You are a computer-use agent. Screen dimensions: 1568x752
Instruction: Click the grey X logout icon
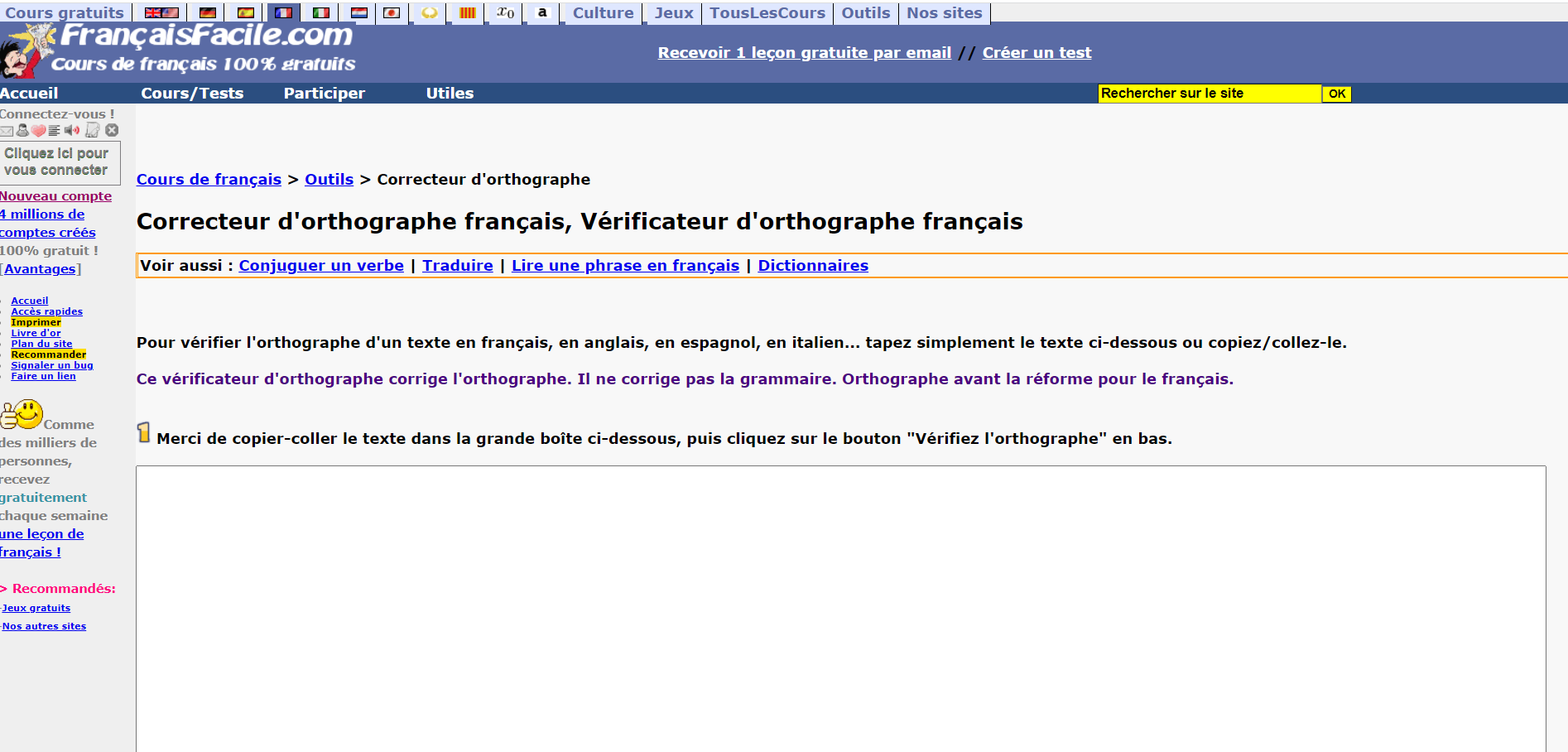(x=112, y=130)
